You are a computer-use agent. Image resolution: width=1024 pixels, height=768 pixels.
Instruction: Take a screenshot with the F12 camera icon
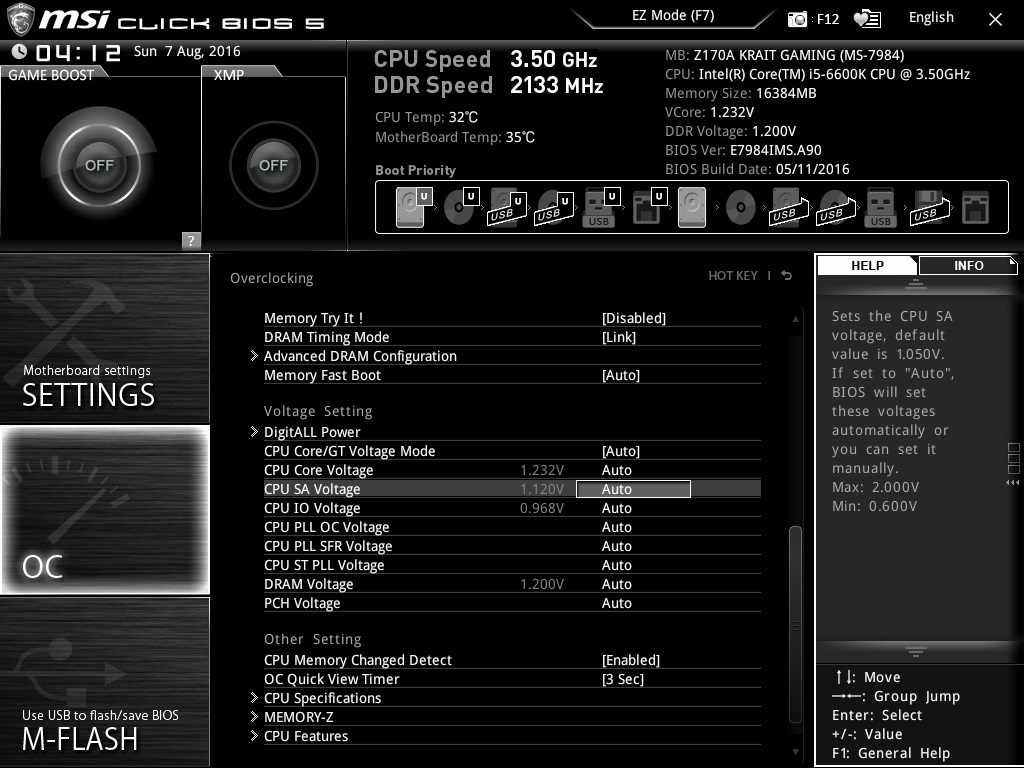(x=797, y=20)
